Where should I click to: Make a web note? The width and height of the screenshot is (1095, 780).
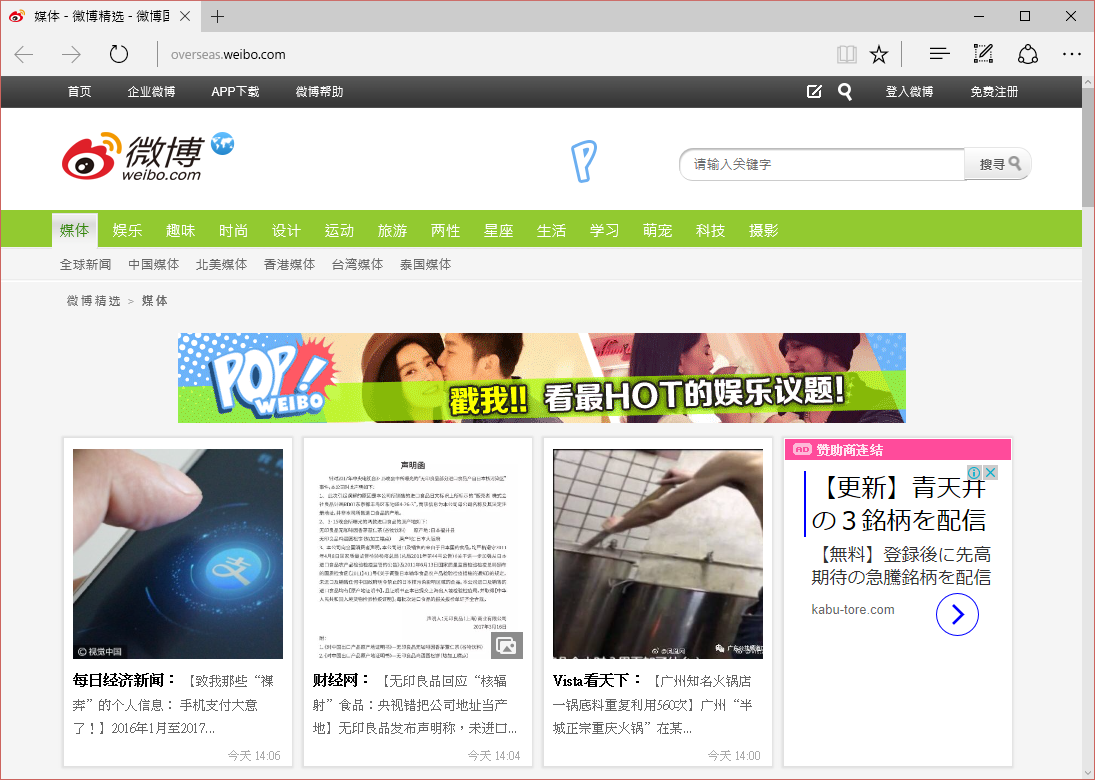coord(983,54)
